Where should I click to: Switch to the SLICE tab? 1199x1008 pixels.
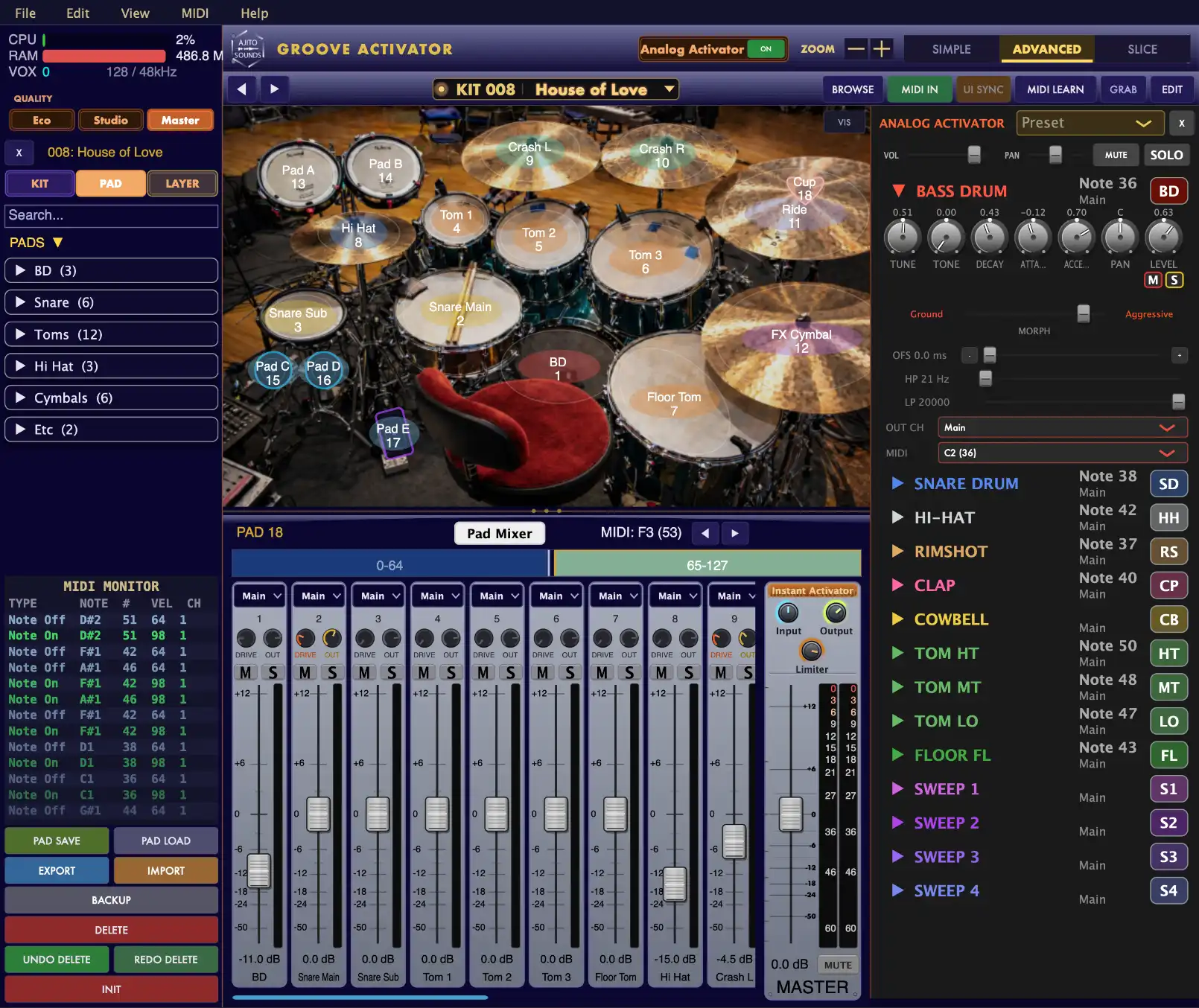[1142, 49]
